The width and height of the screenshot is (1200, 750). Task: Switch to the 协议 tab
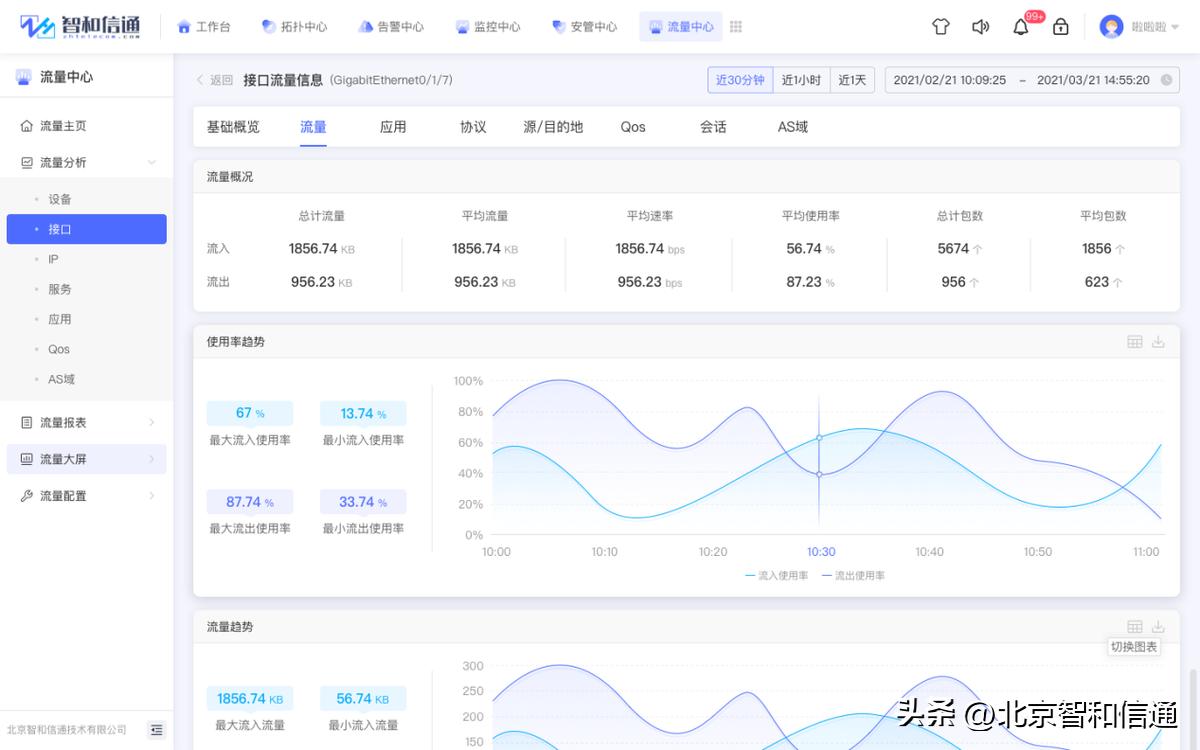coord(472,127)
